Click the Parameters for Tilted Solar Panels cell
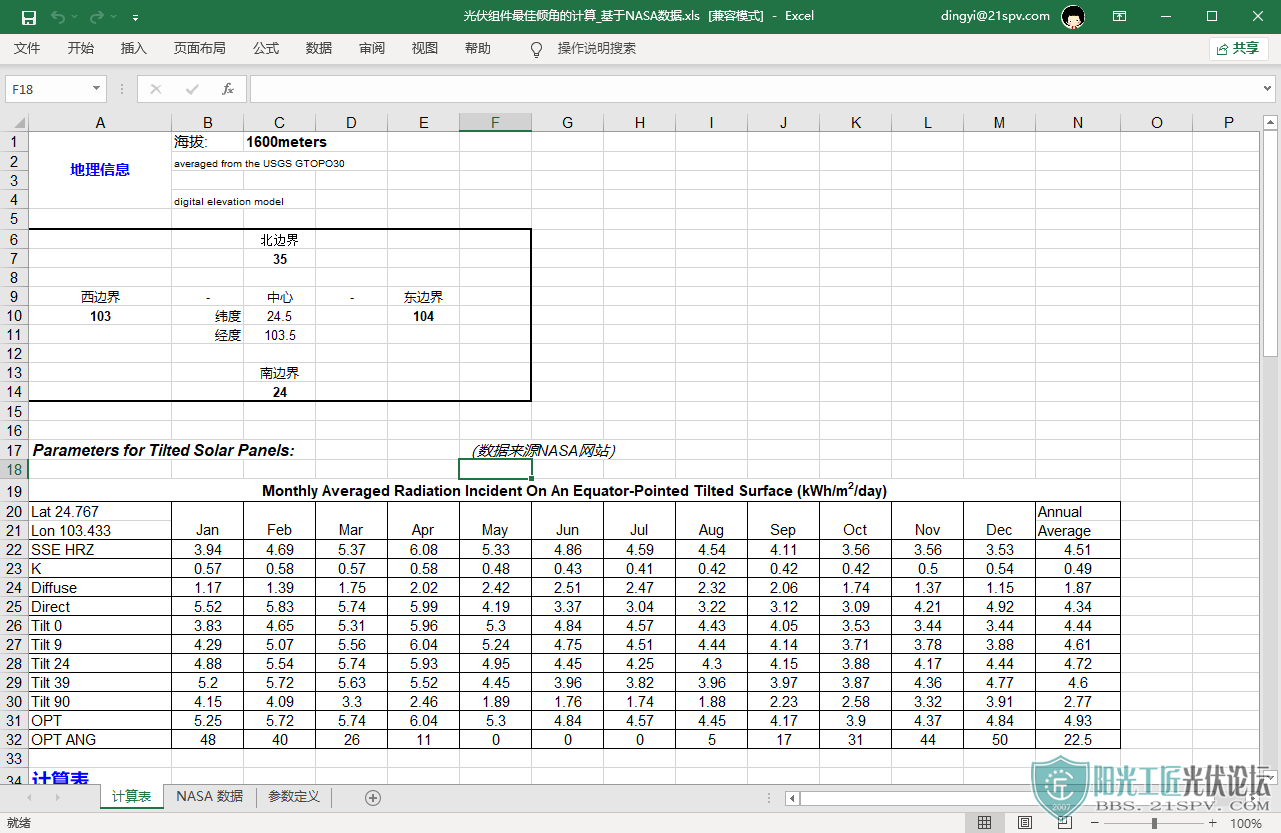 (164, 450)
